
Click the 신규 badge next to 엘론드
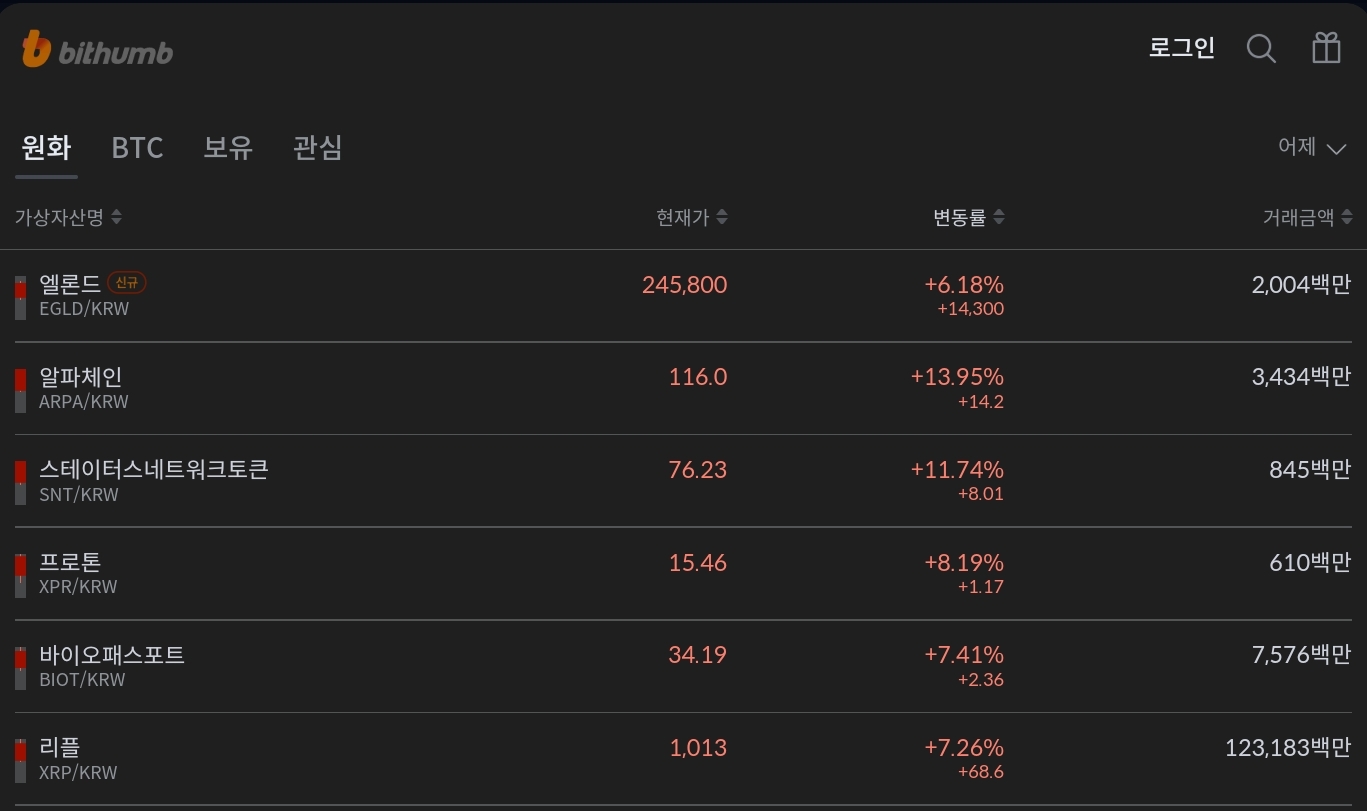click(127, 282)
